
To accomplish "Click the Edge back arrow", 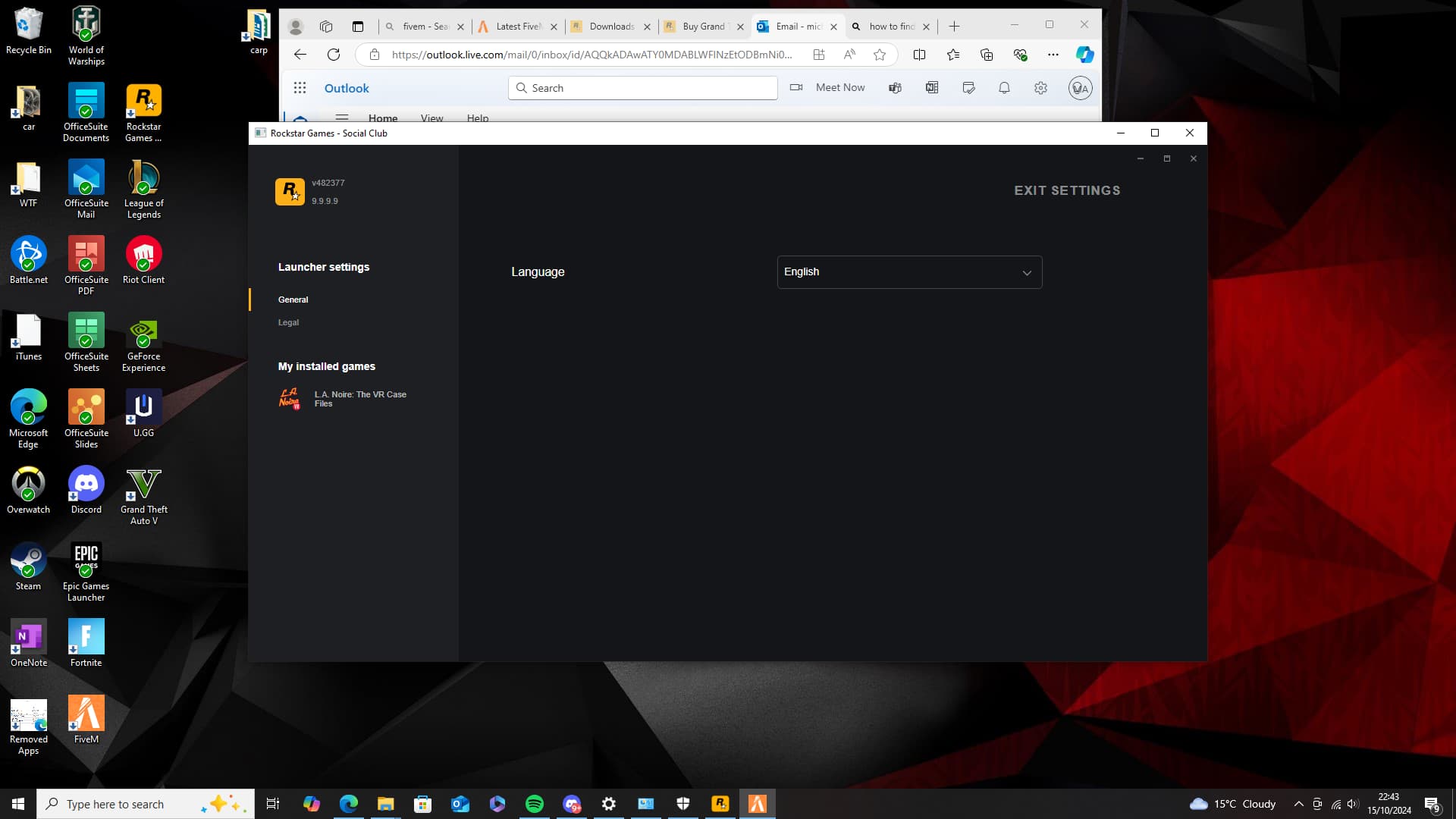I will pyautogui.click(x=300, y=55).
